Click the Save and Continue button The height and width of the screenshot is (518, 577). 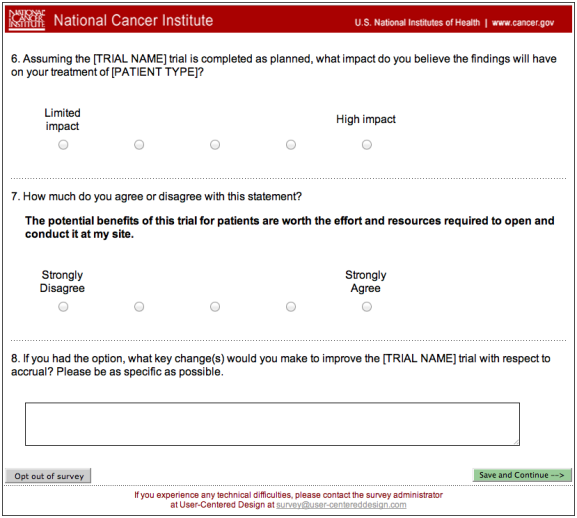pyautogui.click(x=521, y=475)
